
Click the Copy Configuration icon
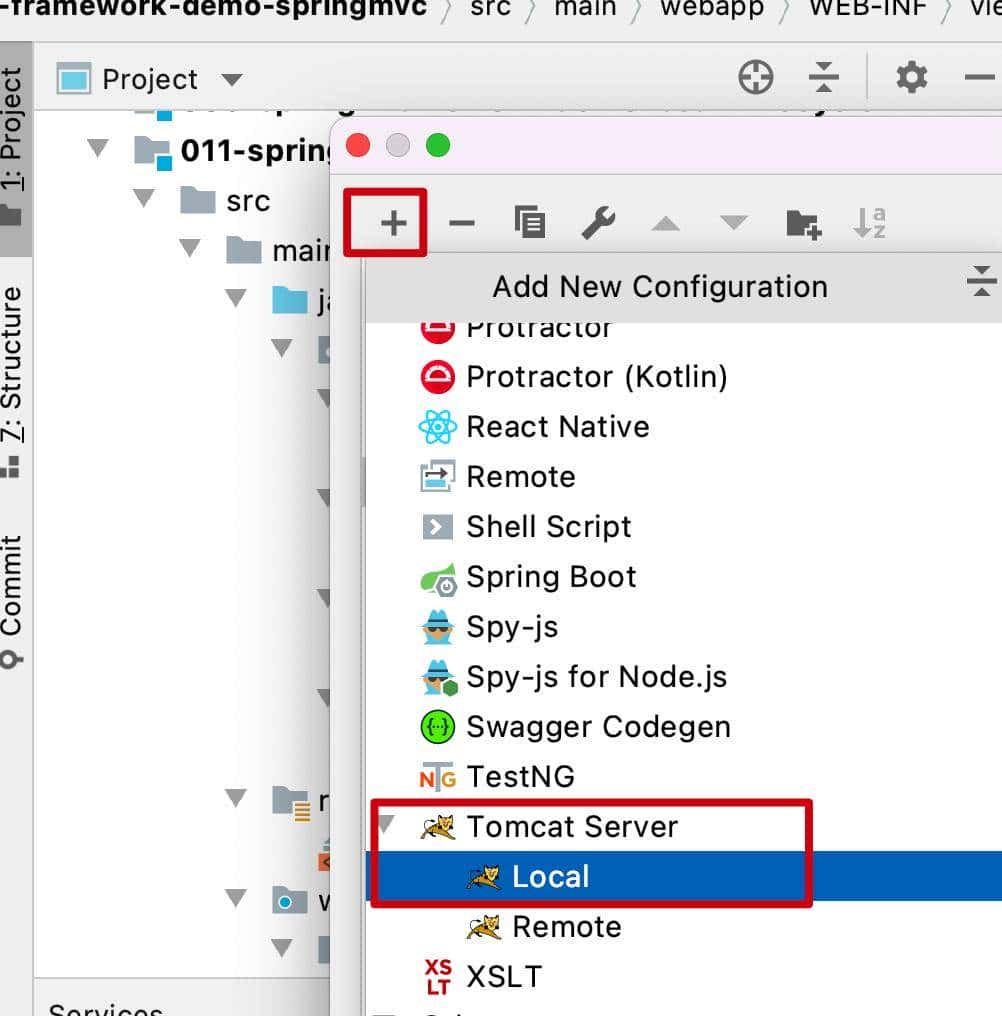click(x=530, y=222)
